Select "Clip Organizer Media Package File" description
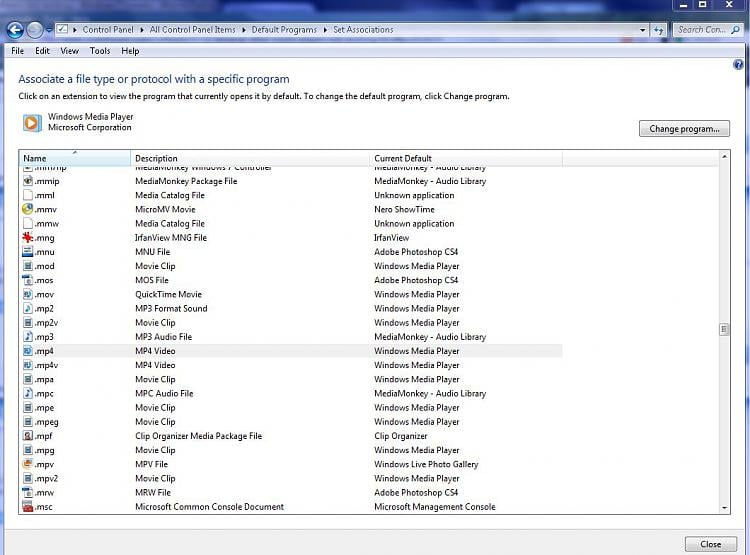This screenshot has width=750, height=555. (x=199, y=436)
